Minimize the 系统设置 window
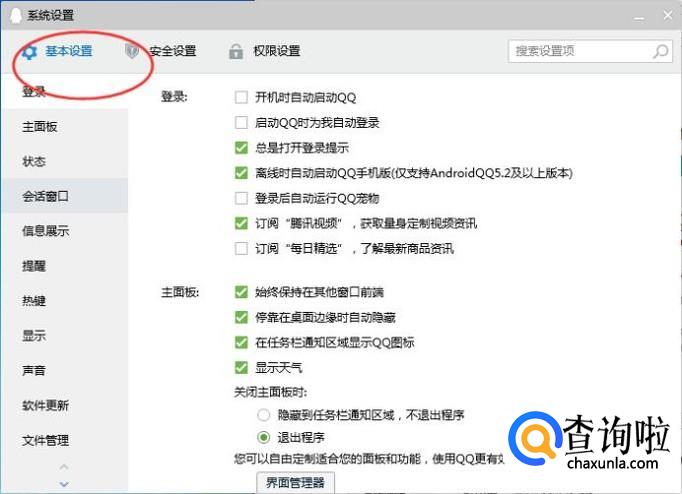This screenshot has width=682, height=494. 639,17
